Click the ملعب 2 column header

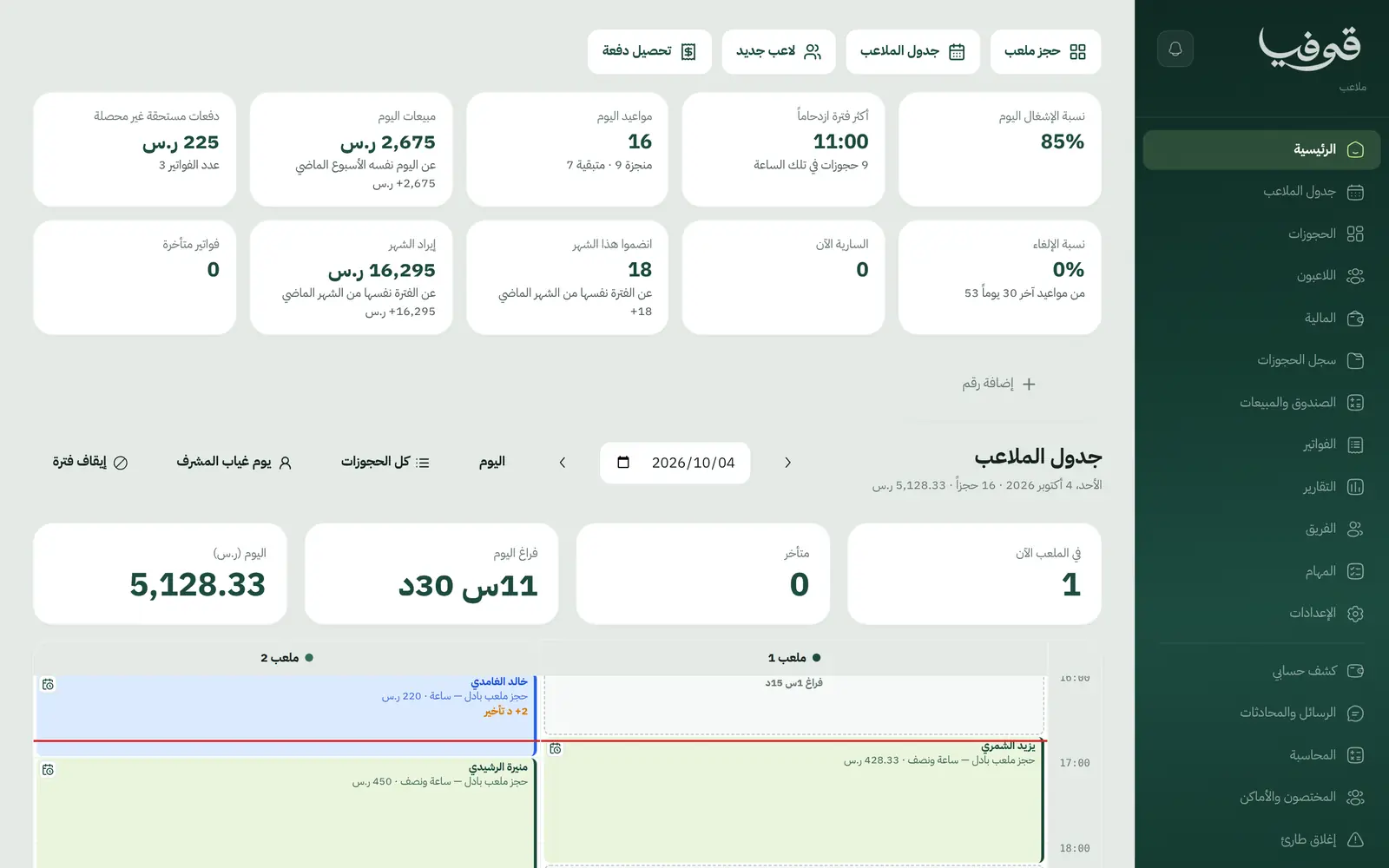(x=286, y=658)
